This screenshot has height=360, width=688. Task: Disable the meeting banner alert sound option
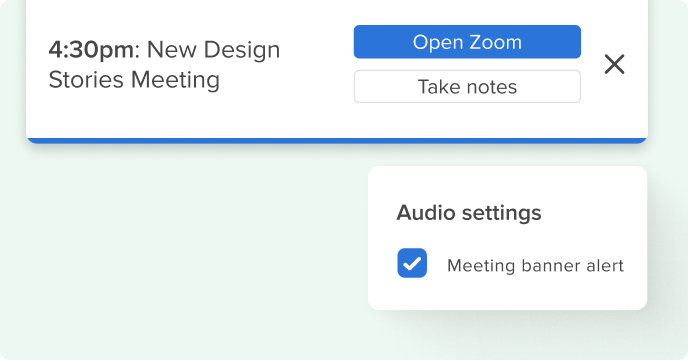[x=412, y=263]
